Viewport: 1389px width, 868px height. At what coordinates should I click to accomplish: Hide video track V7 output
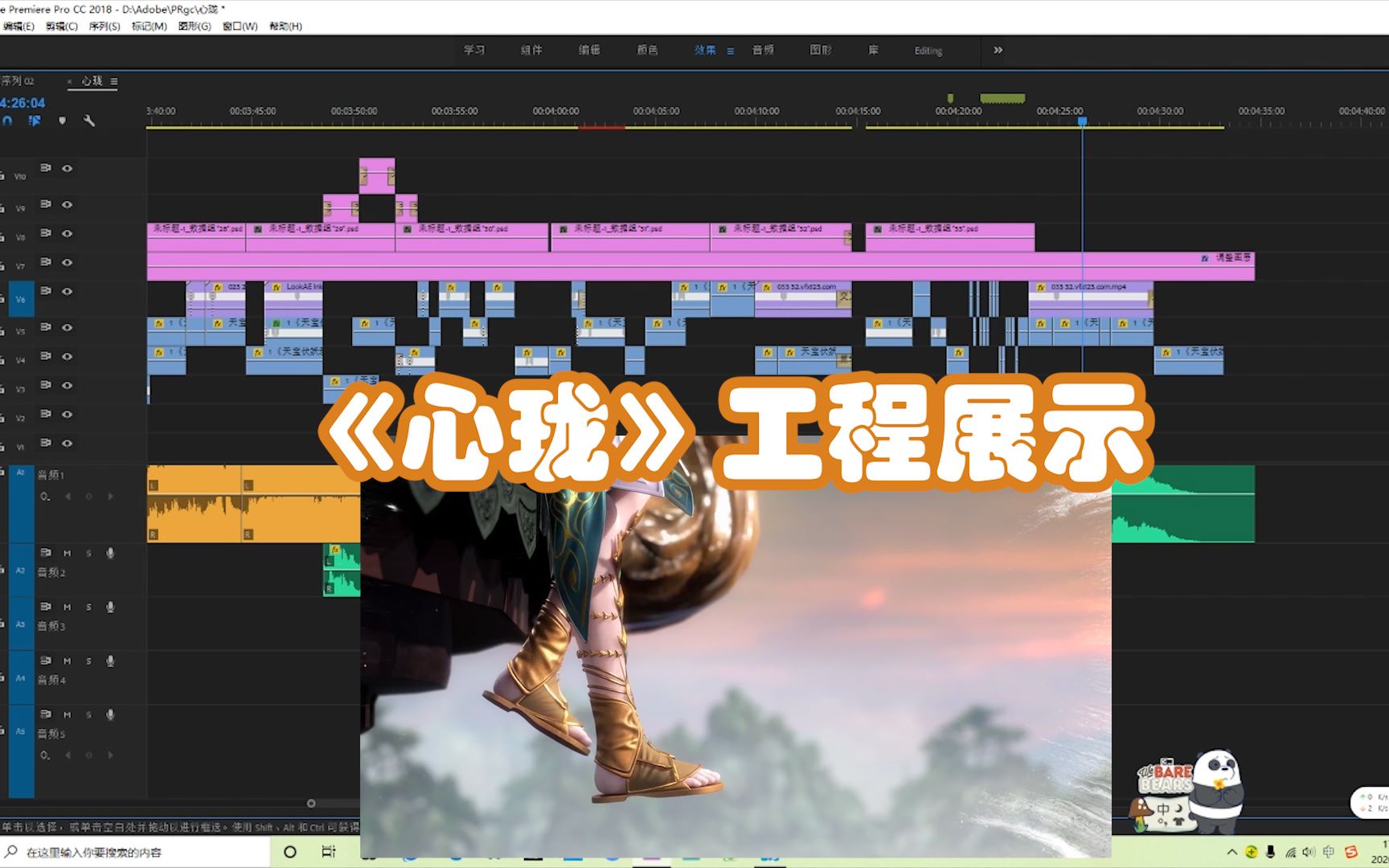(x=68, y=262)
